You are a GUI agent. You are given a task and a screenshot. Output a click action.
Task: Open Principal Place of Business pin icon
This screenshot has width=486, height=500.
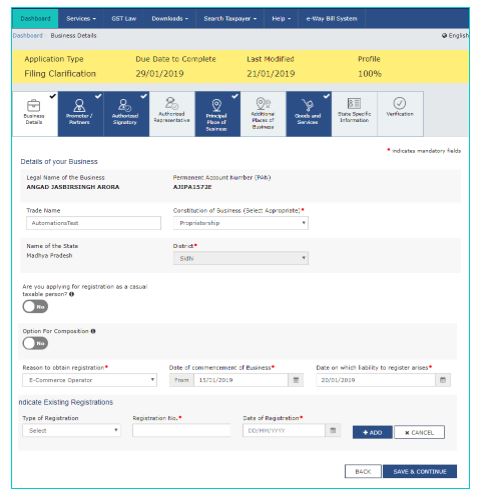click(x=217, y=105)
